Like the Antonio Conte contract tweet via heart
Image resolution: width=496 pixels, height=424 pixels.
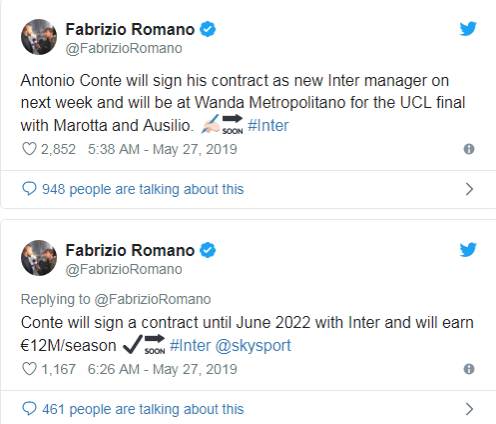click(29, 149)
